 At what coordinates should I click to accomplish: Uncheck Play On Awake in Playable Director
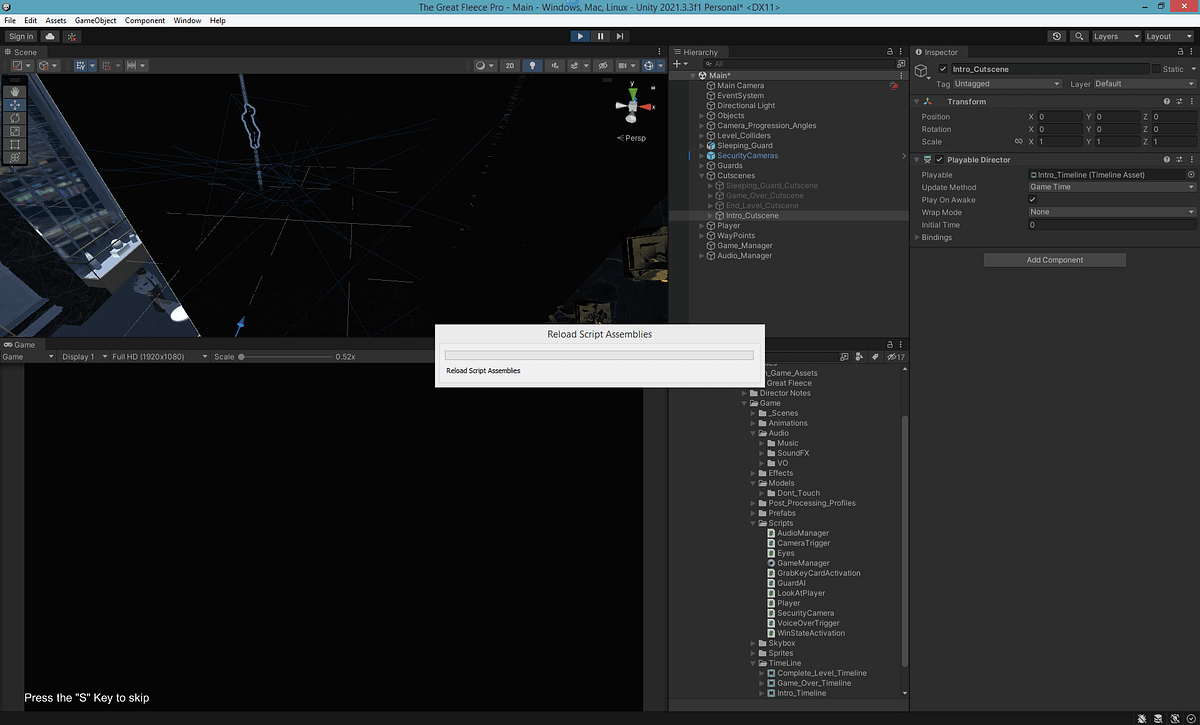[x=1033, y=198]
